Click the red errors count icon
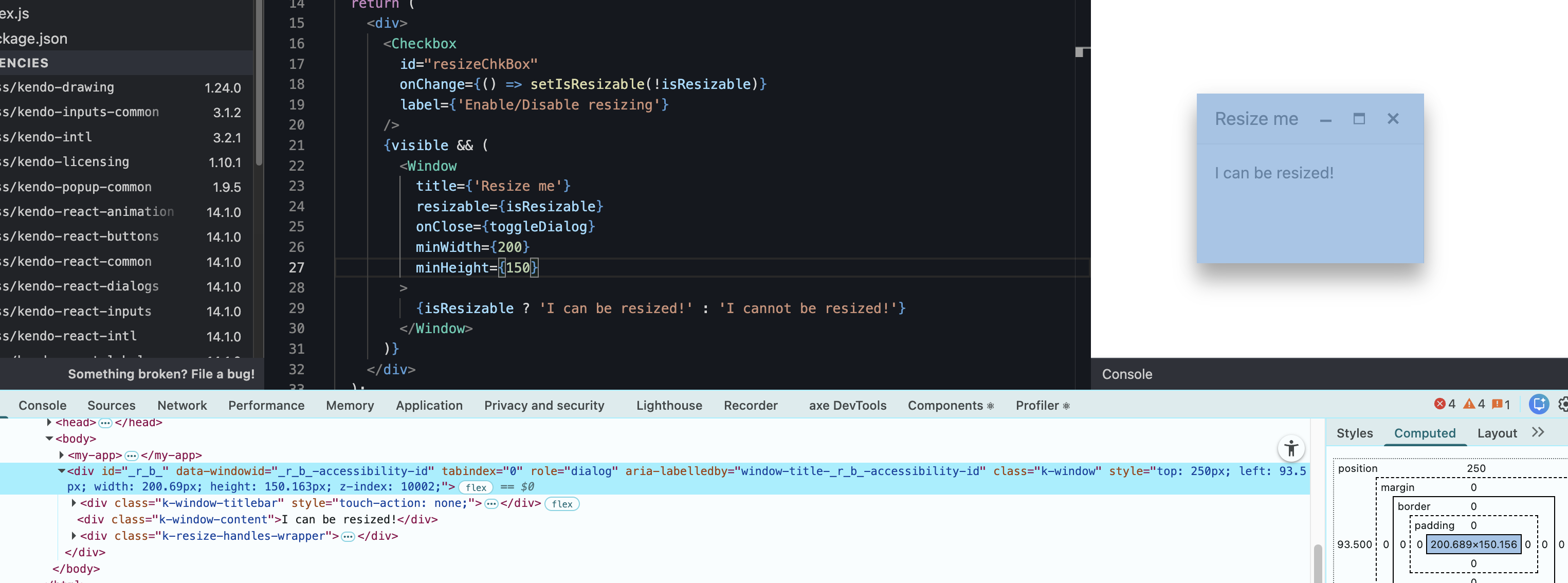This screenshot has height=583, width=1568. pos(1439,404)
